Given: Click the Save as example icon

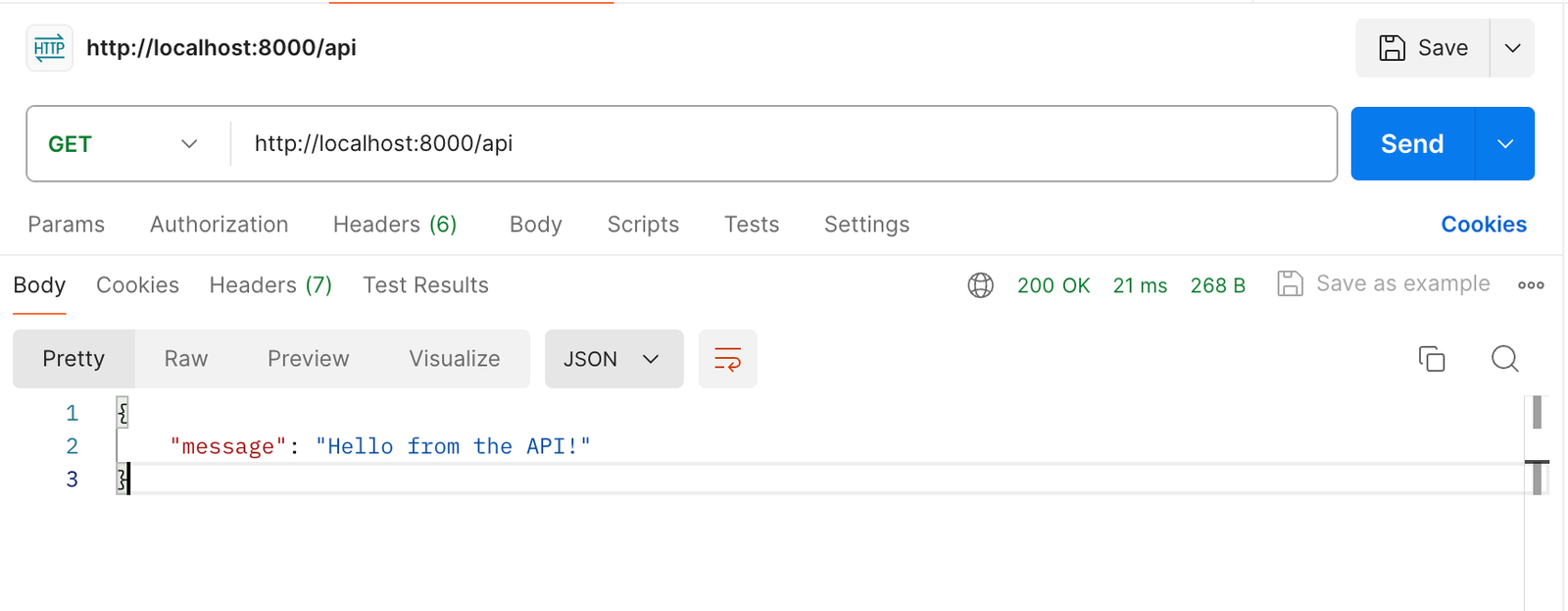Looking at the screenshot, I should click(x=1290, y=283).
